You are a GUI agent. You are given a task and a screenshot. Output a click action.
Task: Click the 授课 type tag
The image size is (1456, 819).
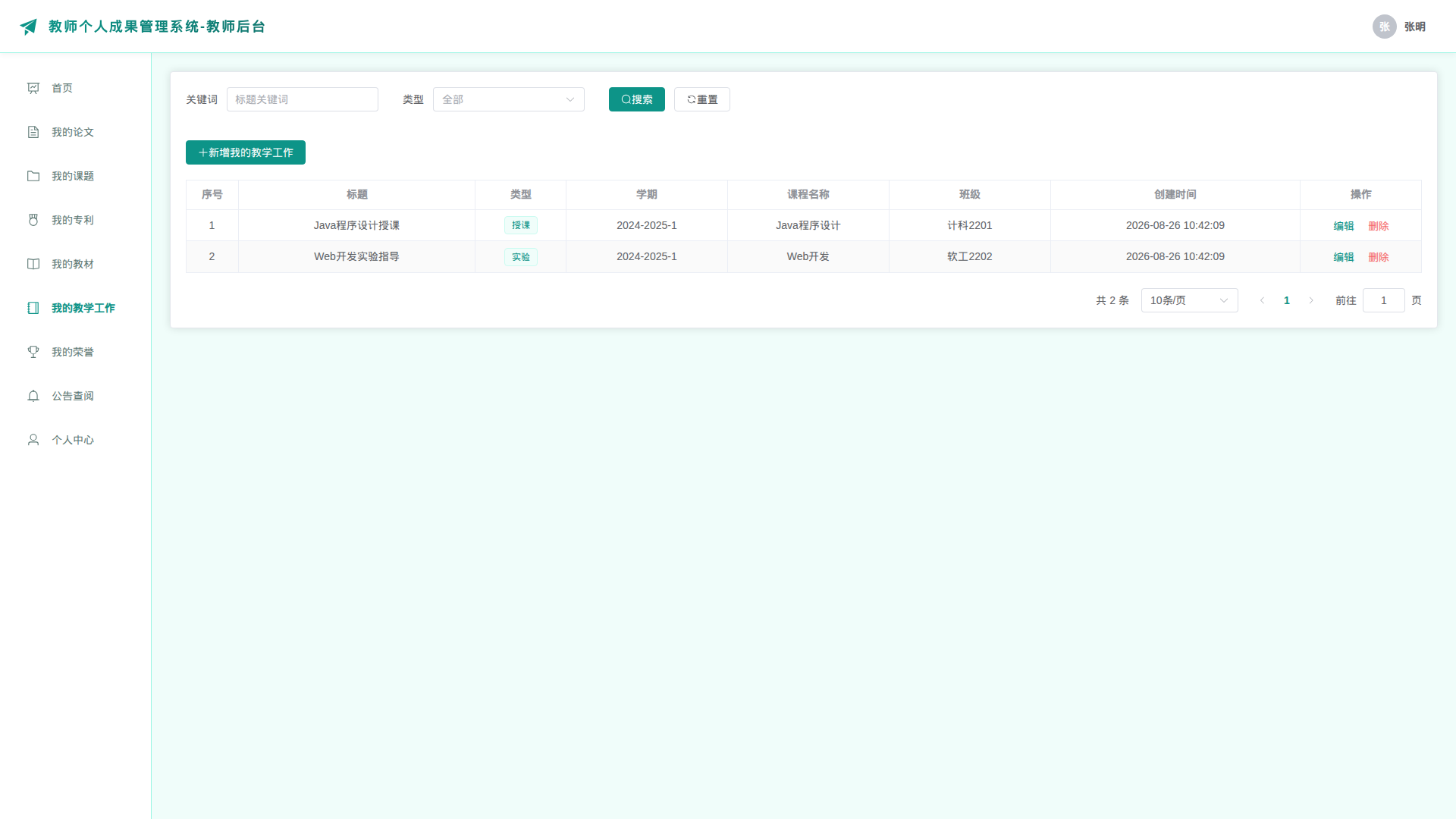coord(521,225)
